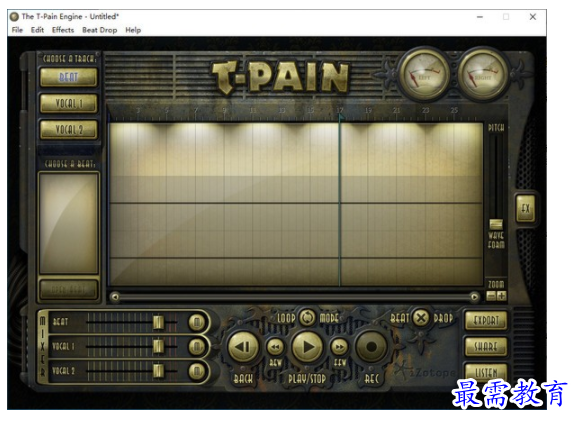This screenshot has width=576, height=425.
Task: Click the timeline scrollbar left arrow
Action: coord(115,297)
